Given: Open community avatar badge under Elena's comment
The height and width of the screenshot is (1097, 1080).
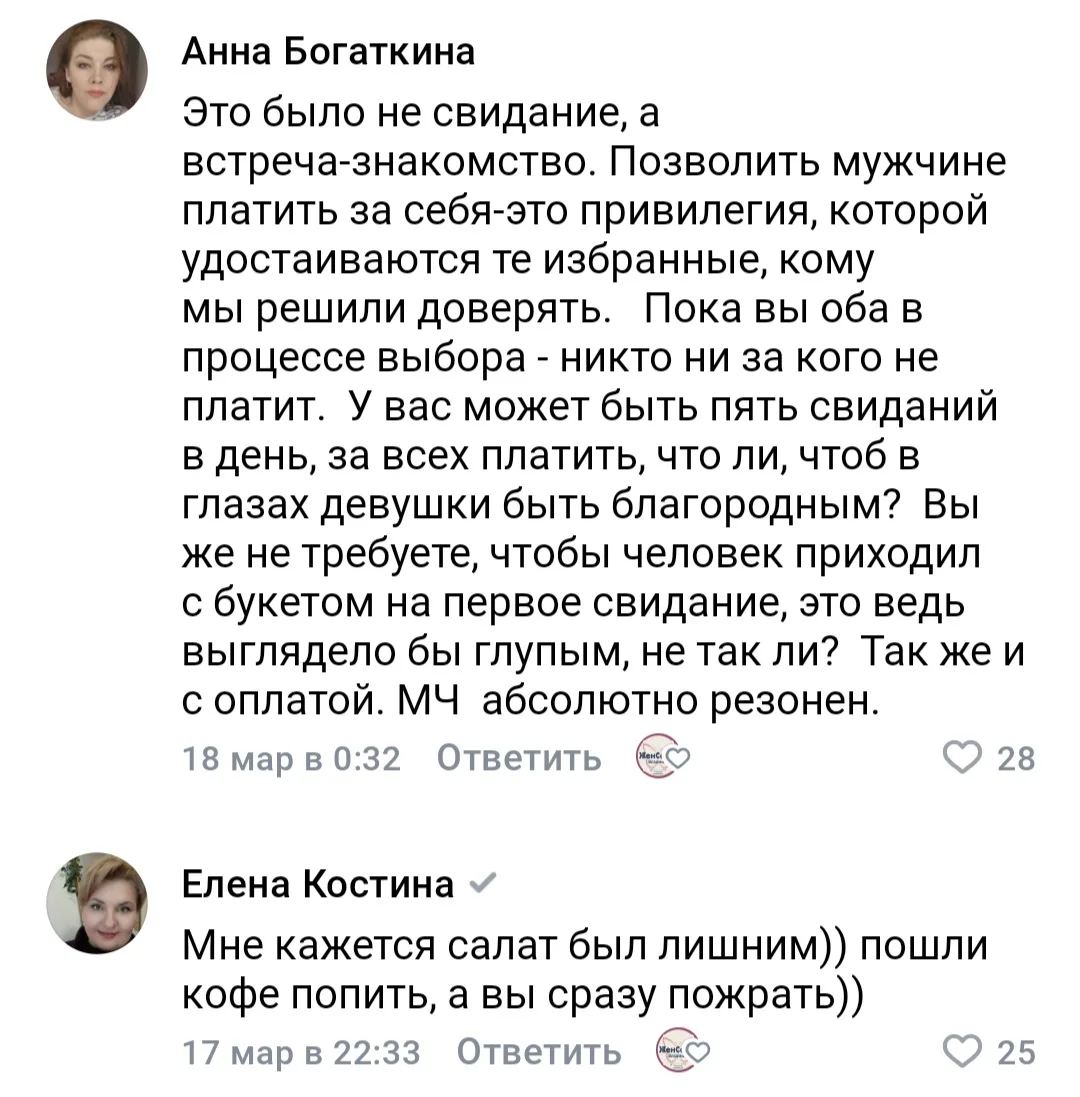Looking at the screenshot, I should 669,1052.
